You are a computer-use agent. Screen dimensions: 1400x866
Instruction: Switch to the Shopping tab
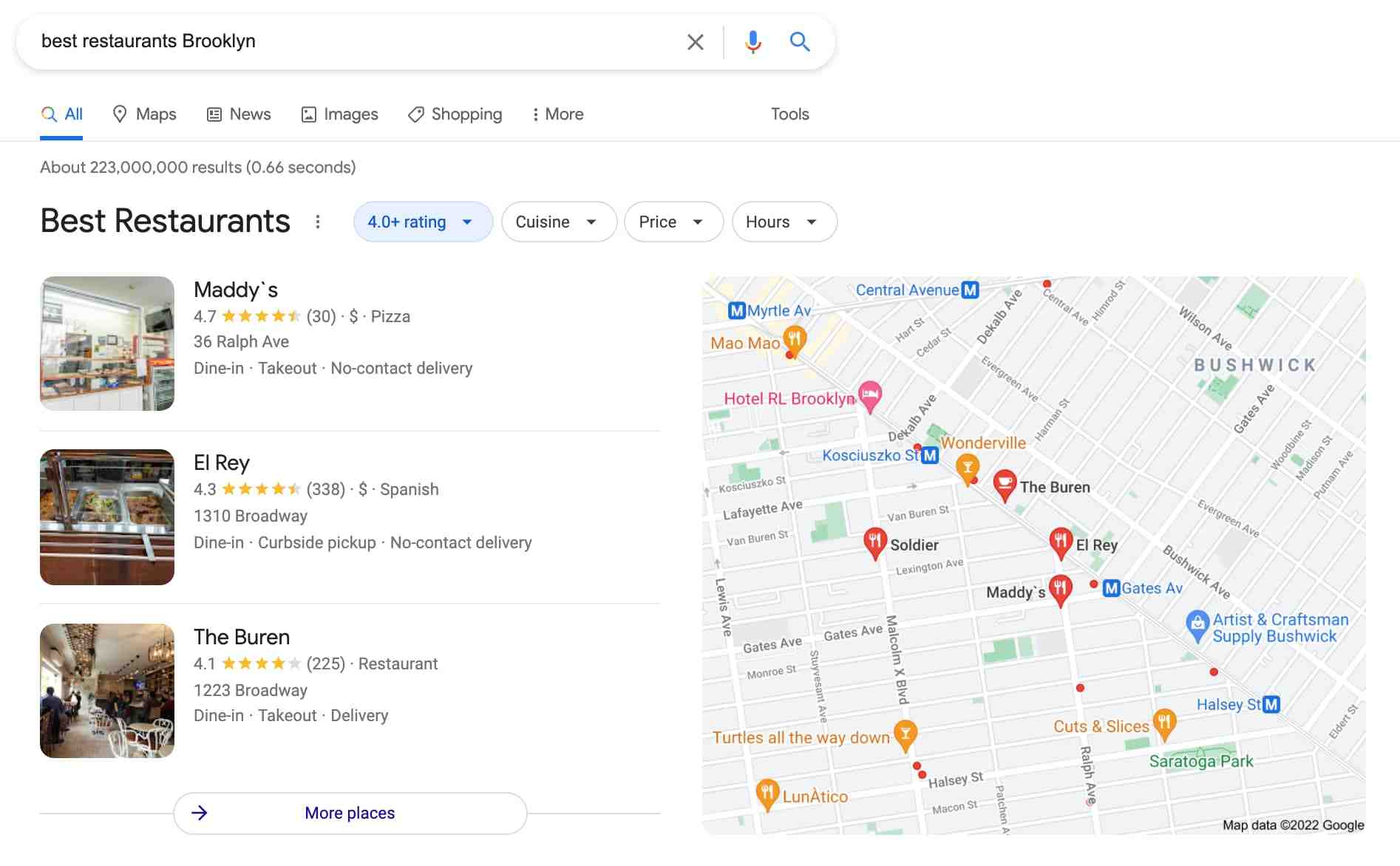coord(455,114)
